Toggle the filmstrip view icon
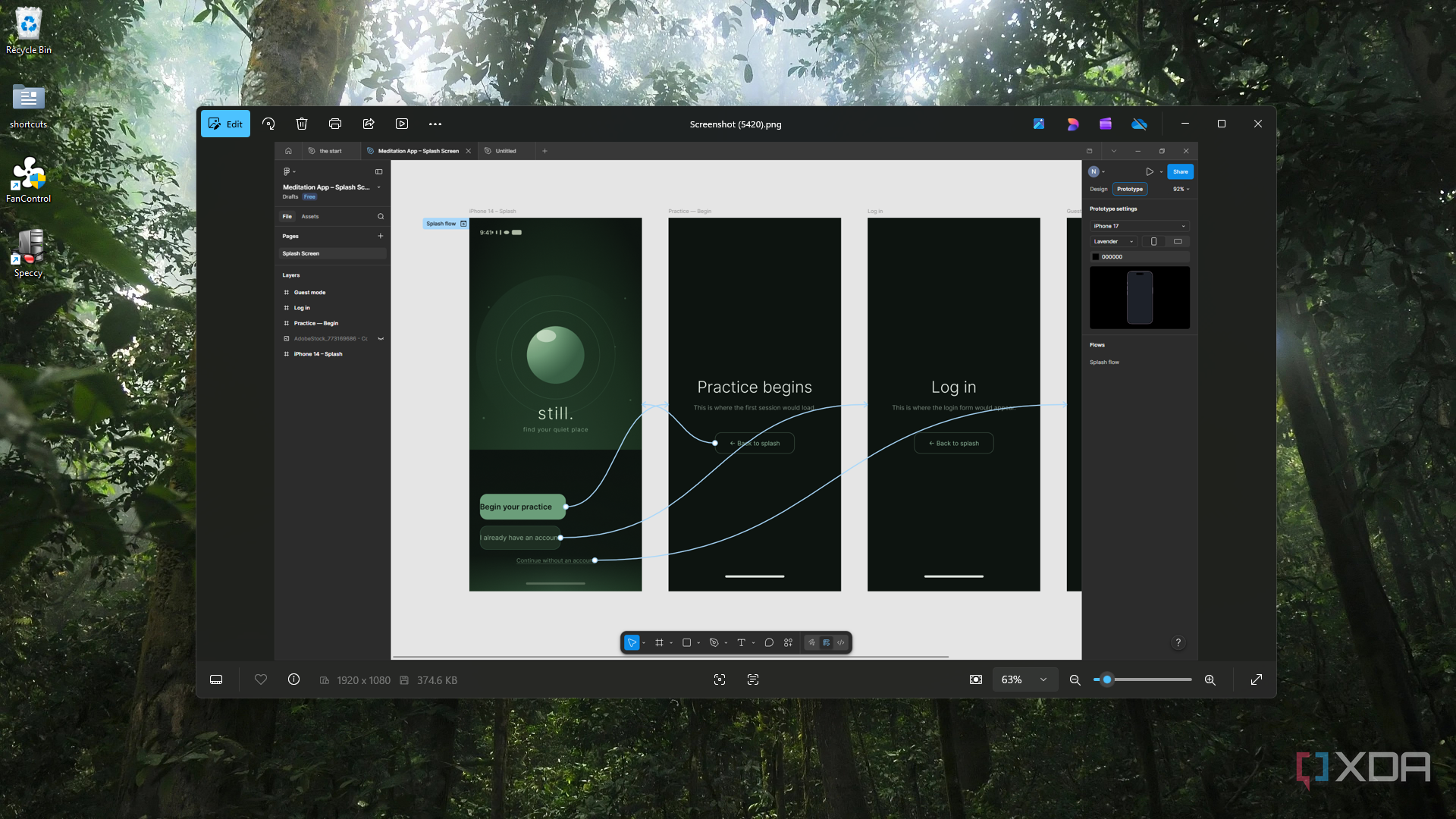This screenshot has width=1456, height=819. coord(216,679)
